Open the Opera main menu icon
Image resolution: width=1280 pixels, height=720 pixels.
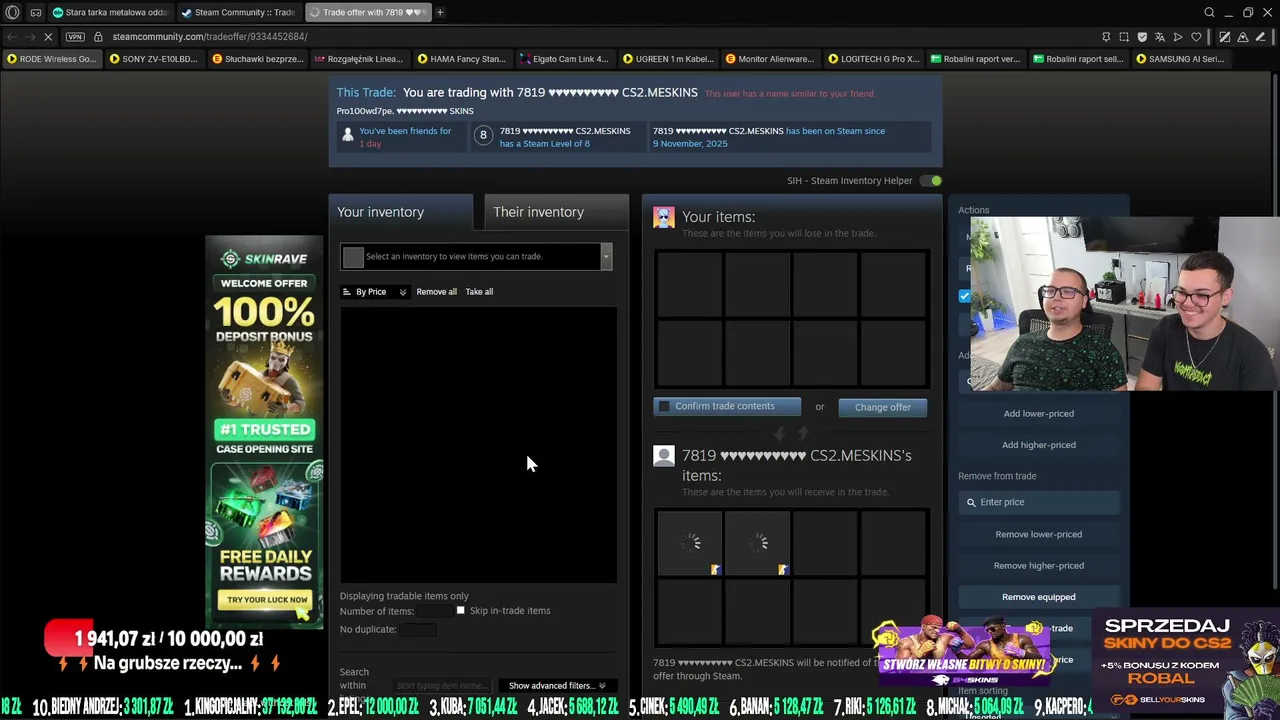13,13
